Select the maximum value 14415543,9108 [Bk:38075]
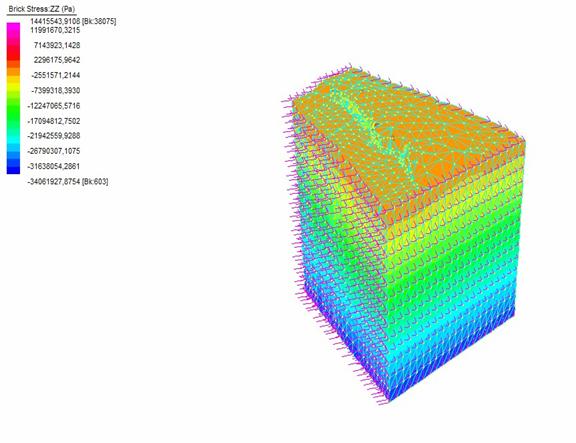Image resolution: width=576 pixels, height=443 pixels. (x=73, y=21)
